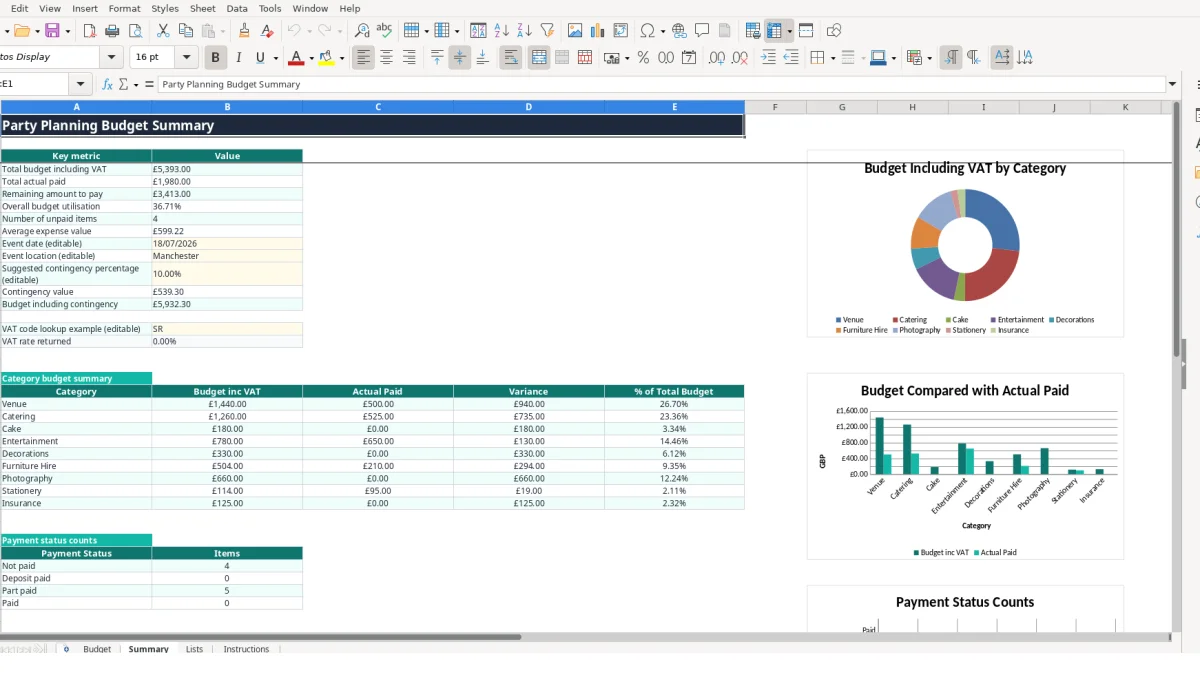Click the Format as Percent icon
1200x675 pixels.
click(643, 58)
